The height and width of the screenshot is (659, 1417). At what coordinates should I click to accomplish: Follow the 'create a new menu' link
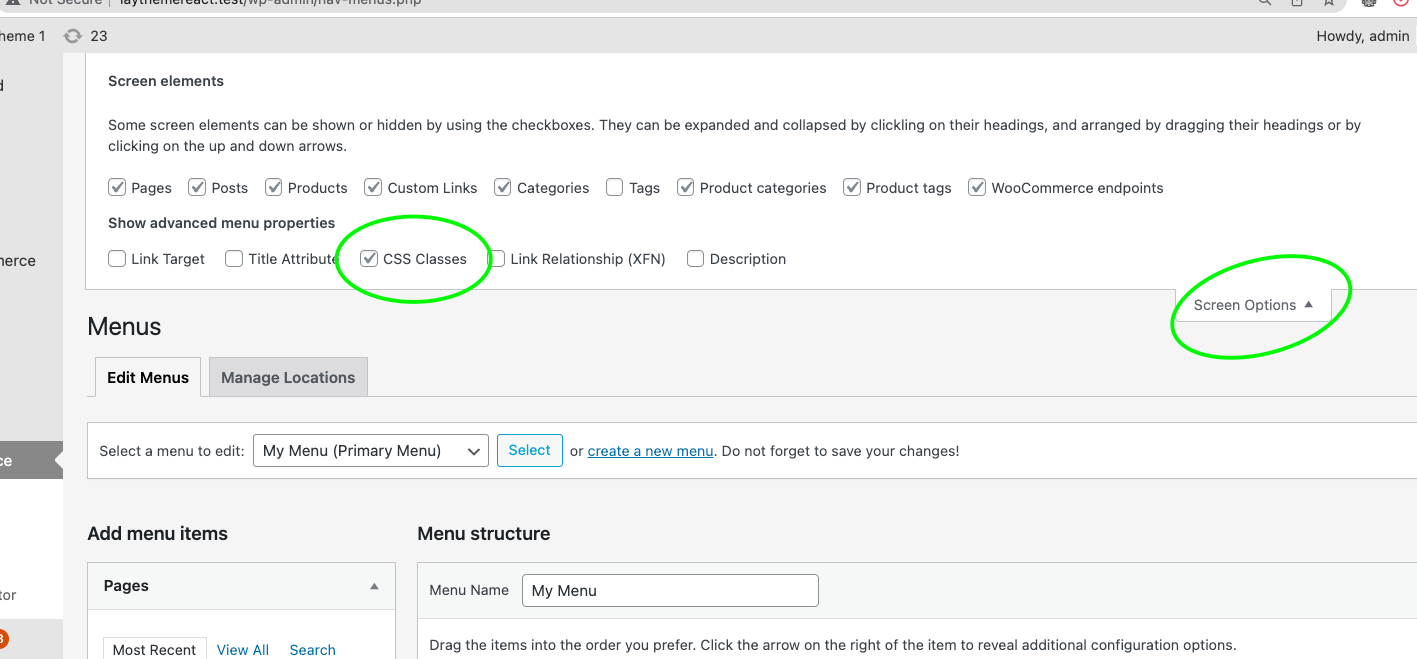(650, 451)
